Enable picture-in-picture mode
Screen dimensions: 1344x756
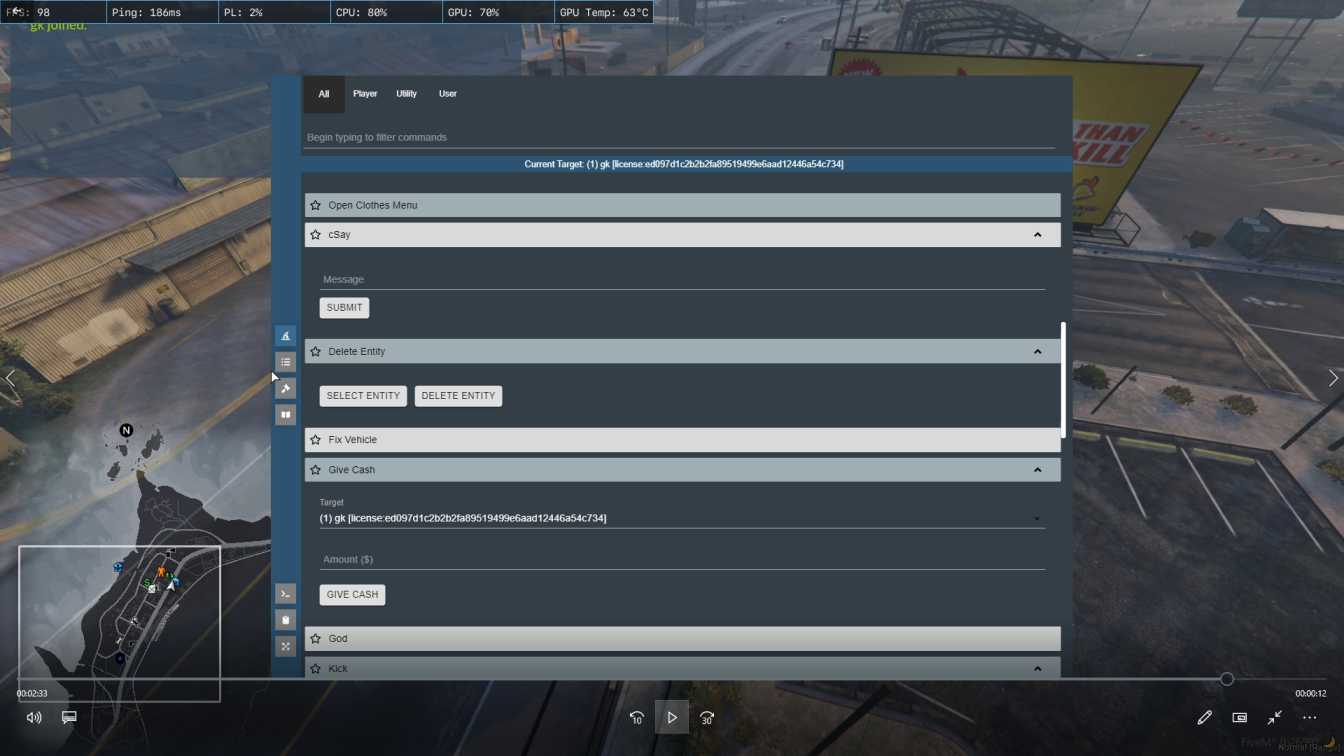(1239, 717)
